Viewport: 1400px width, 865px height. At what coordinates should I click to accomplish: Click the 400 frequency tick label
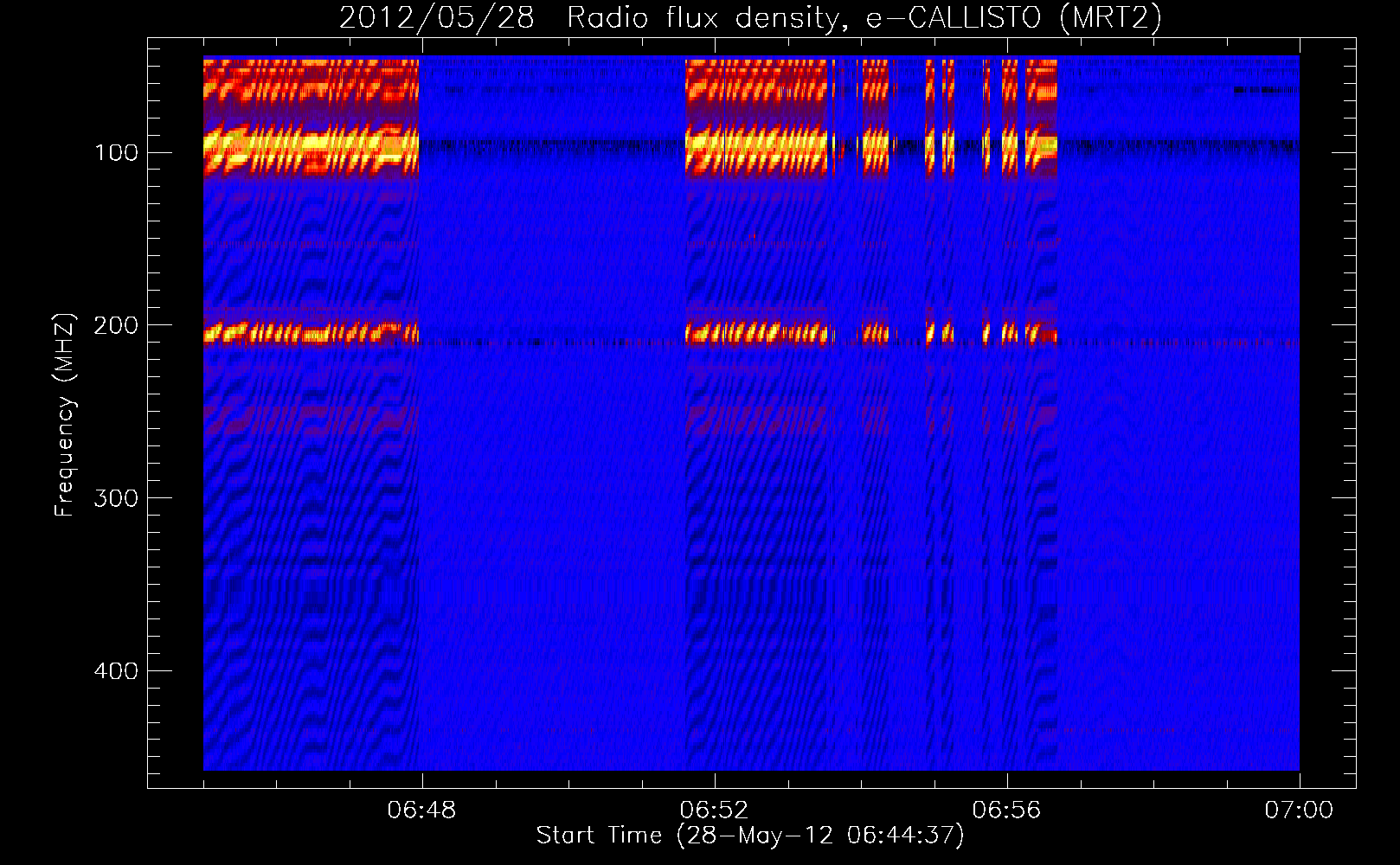[116, 671]
